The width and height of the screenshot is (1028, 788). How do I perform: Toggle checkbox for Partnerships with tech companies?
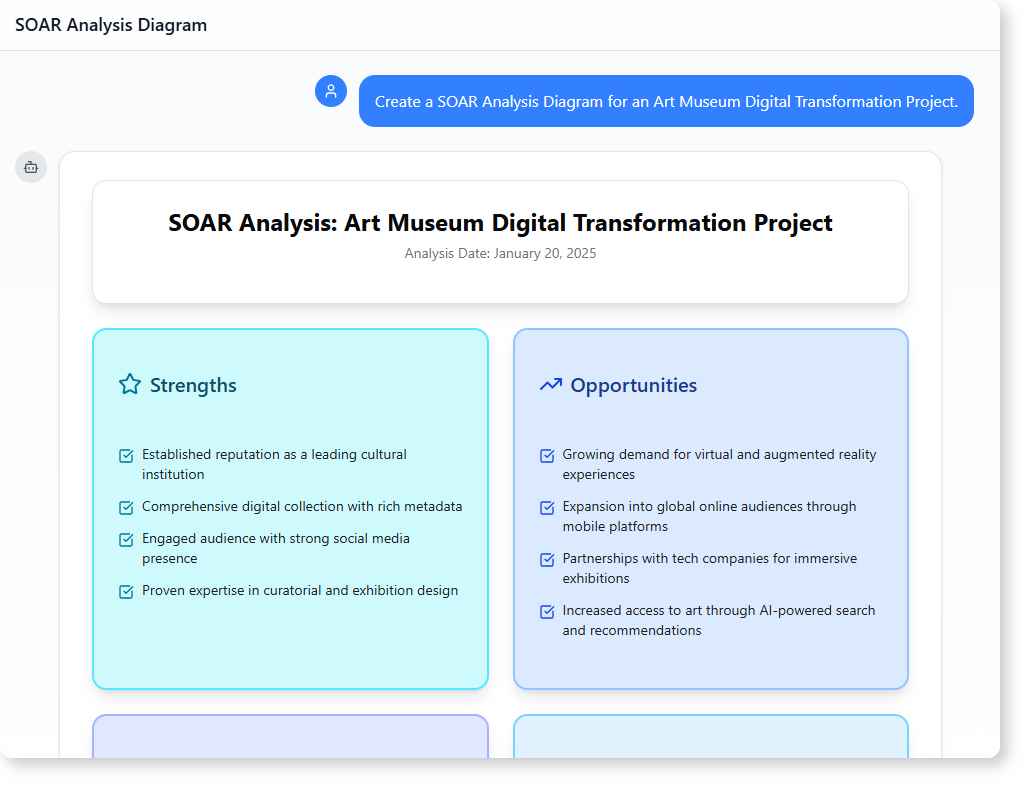pyautogui.click(x=547, y=560)
